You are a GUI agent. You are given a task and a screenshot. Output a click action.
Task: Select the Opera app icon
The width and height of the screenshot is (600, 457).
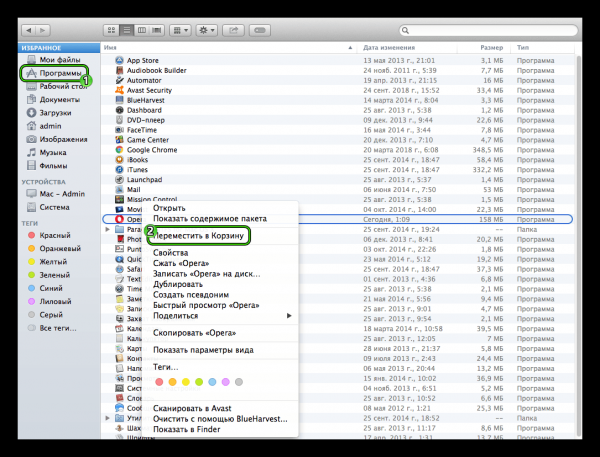coord(119,219)
